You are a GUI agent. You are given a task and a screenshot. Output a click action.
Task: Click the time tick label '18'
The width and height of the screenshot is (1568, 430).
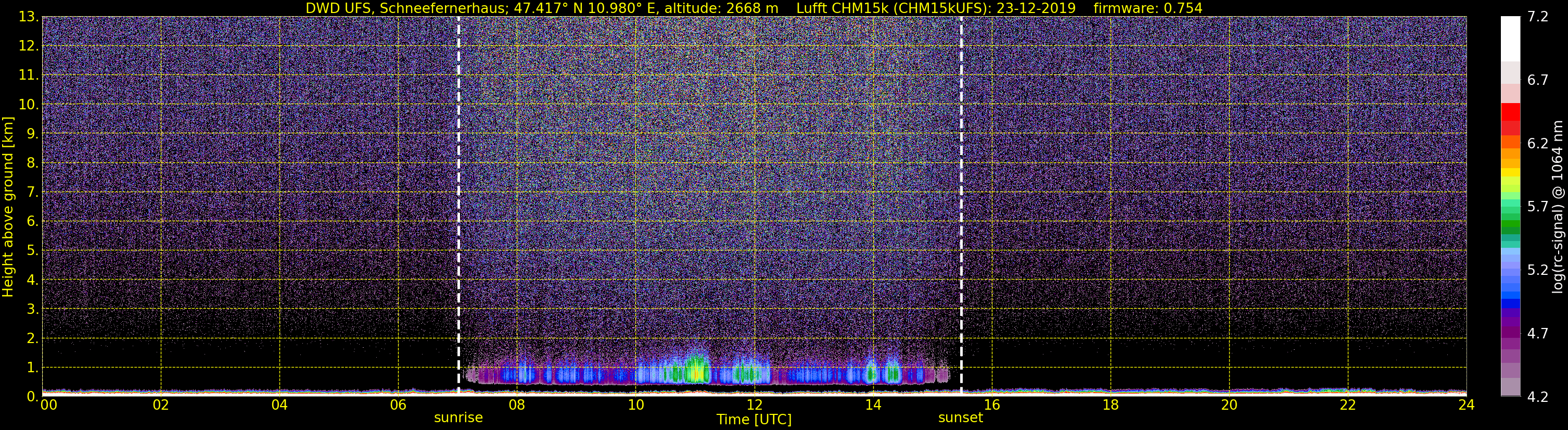(x=1110, y=406)
